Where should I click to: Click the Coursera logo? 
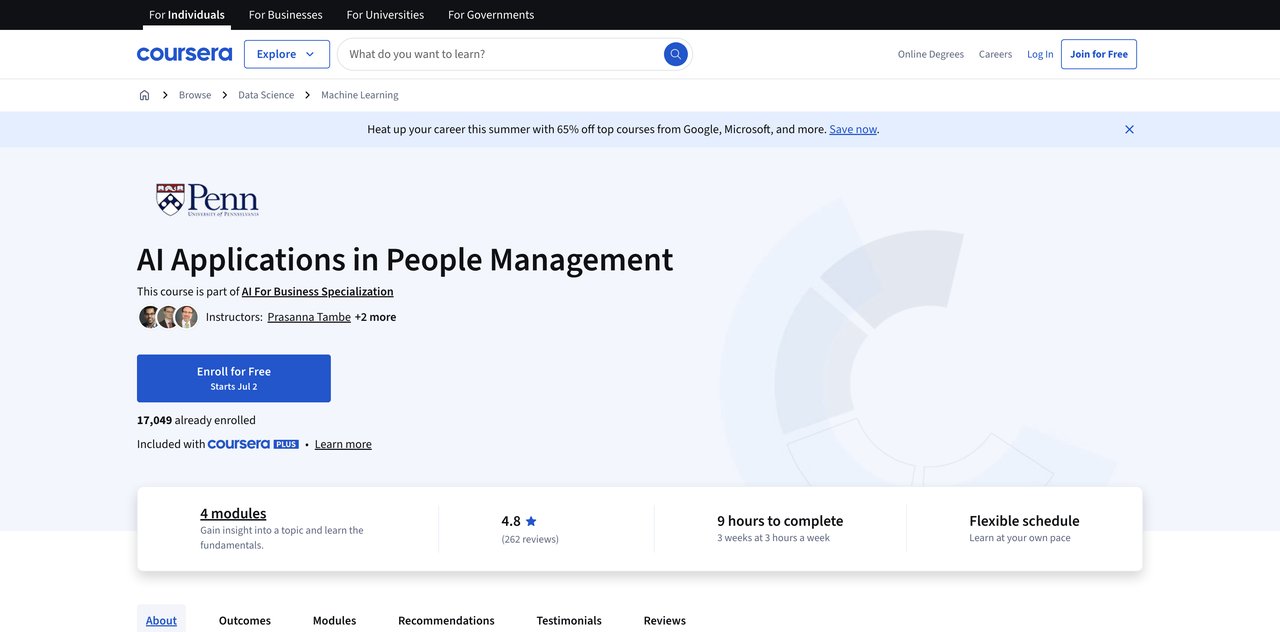coord(184,54)
